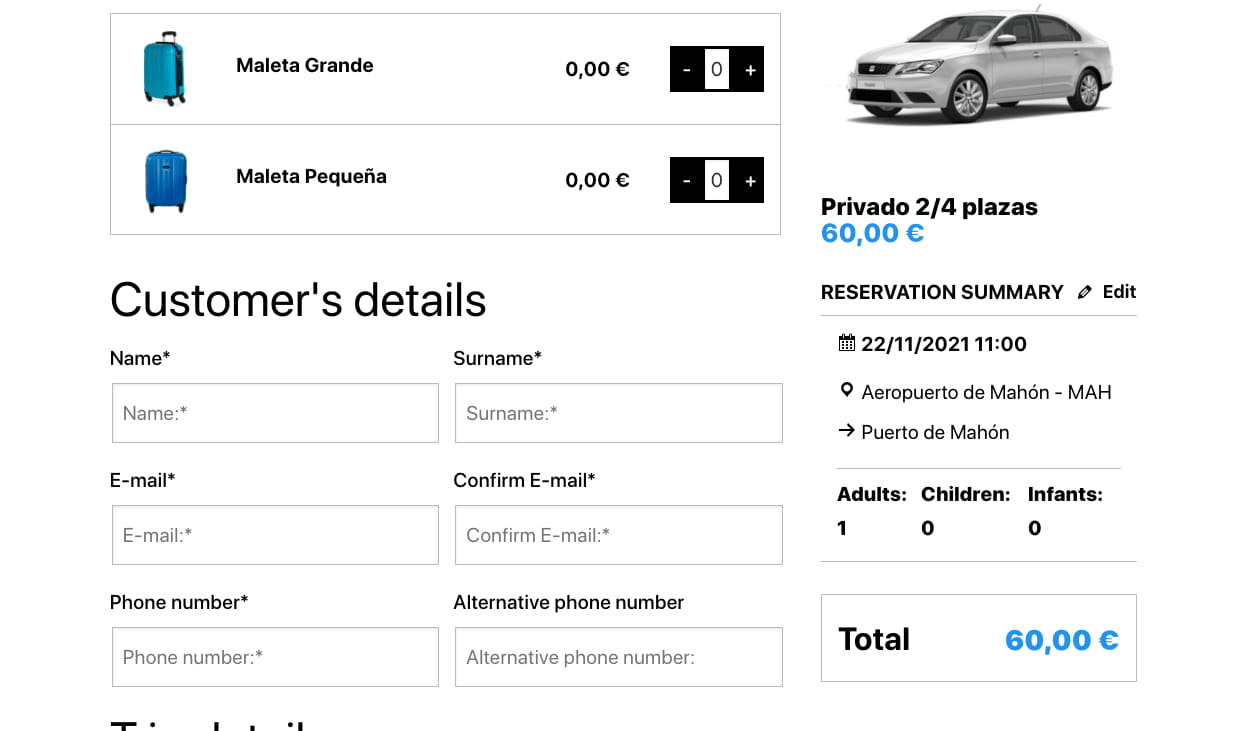
Task: Click the Edit reservation summary link
Action: 1119,292
